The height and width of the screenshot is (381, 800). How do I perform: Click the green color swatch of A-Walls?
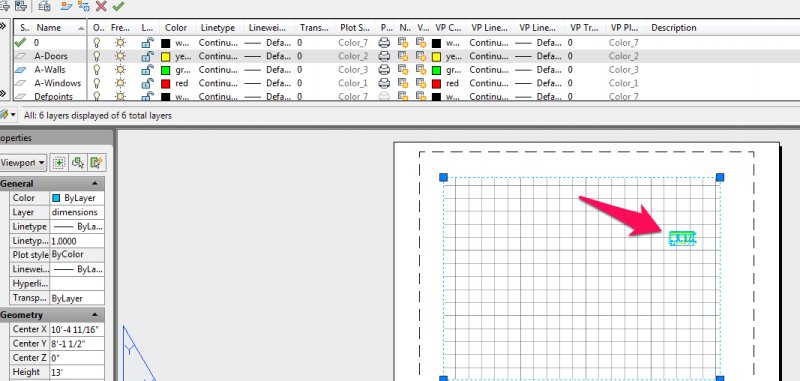pos(165,70)
